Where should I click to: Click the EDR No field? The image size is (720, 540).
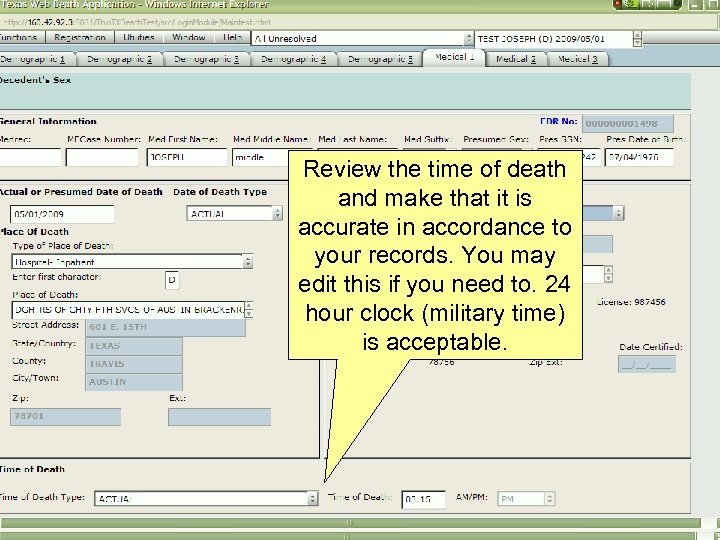click(628, 124)
